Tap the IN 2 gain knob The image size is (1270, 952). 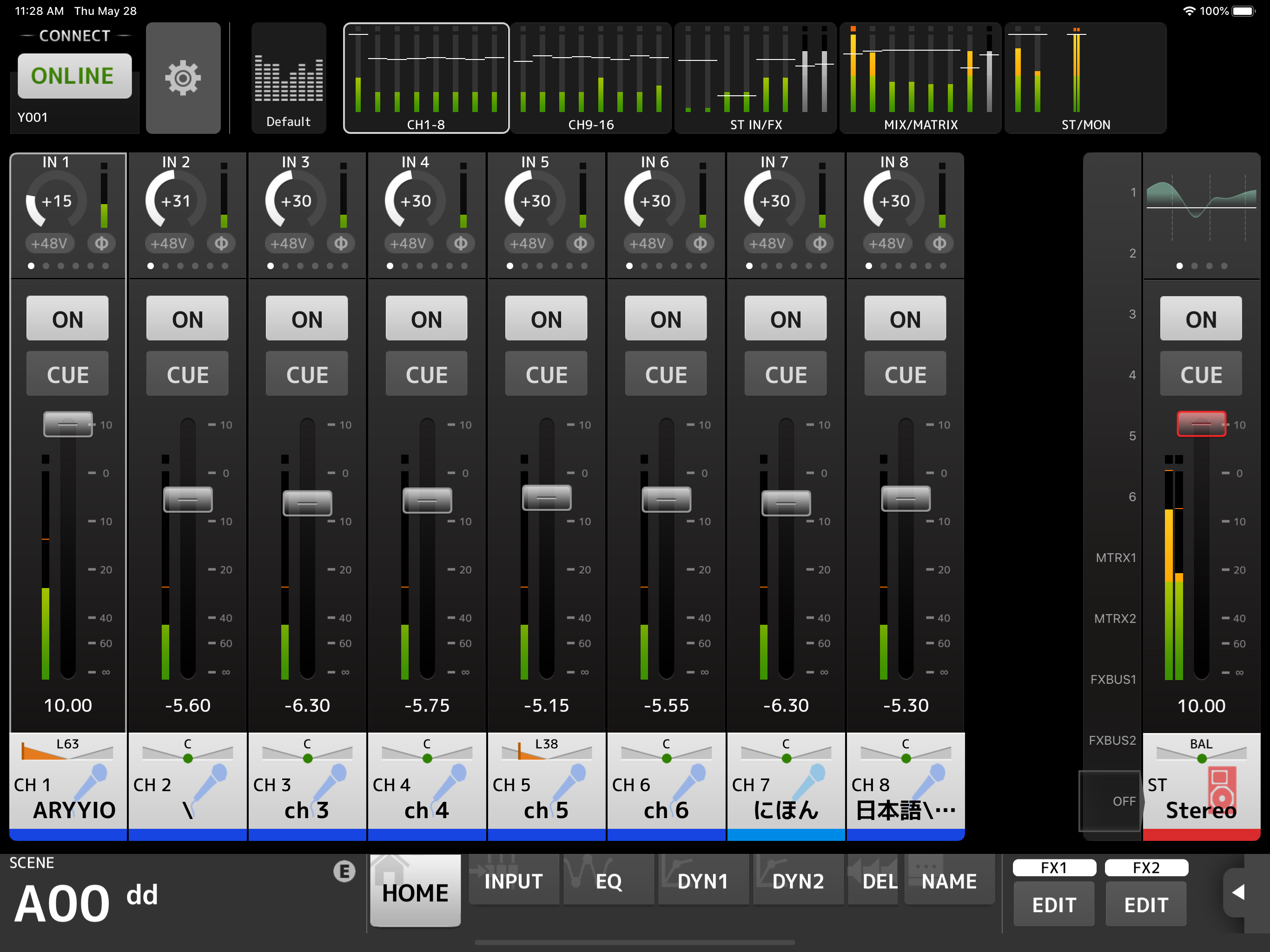click(175, 201)
